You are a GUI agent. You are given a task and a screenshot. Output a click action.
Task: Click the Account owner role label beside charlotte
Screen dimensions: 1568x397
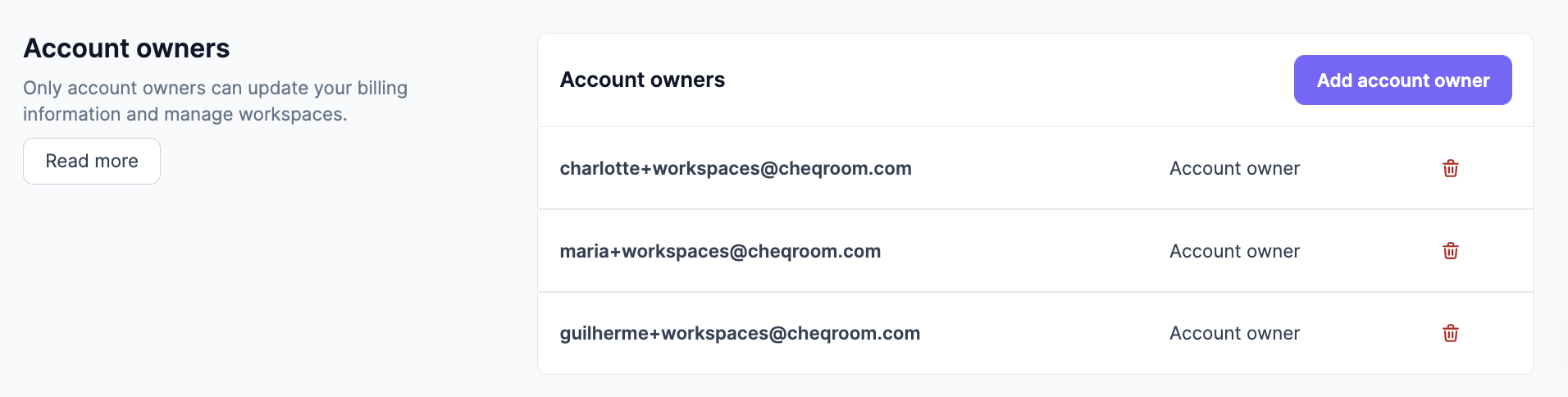(x=1234, y=168)
